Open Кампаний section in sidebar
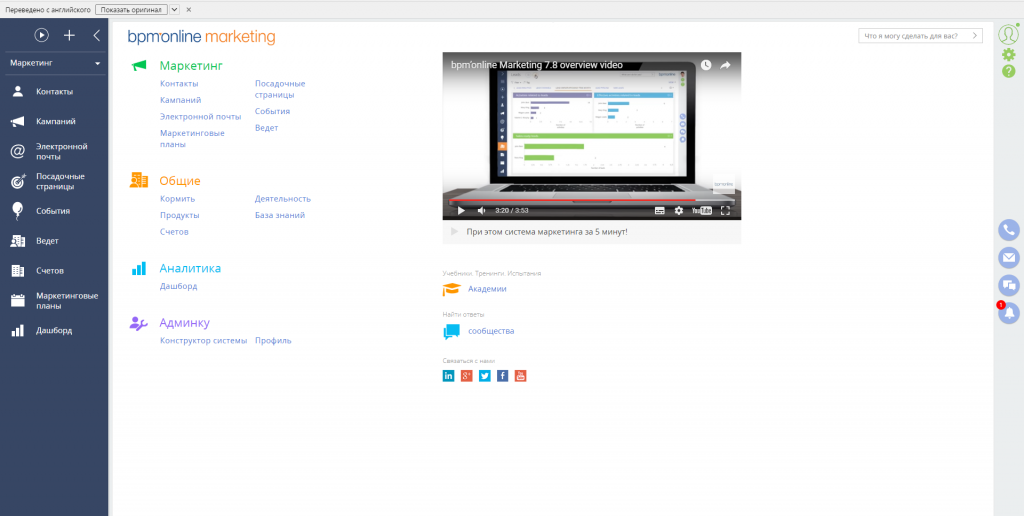 pos(54,121)
